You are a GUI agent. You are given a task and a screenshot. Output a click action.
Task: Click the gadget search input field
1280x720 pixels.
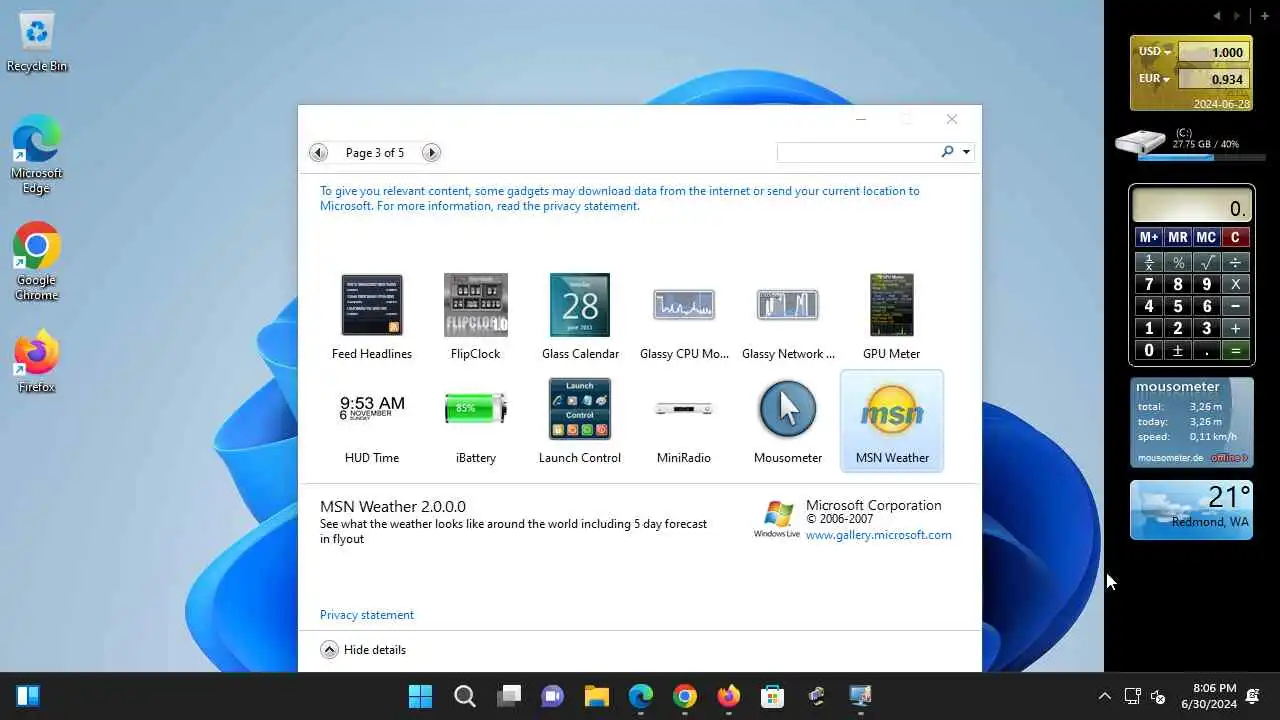858,152
